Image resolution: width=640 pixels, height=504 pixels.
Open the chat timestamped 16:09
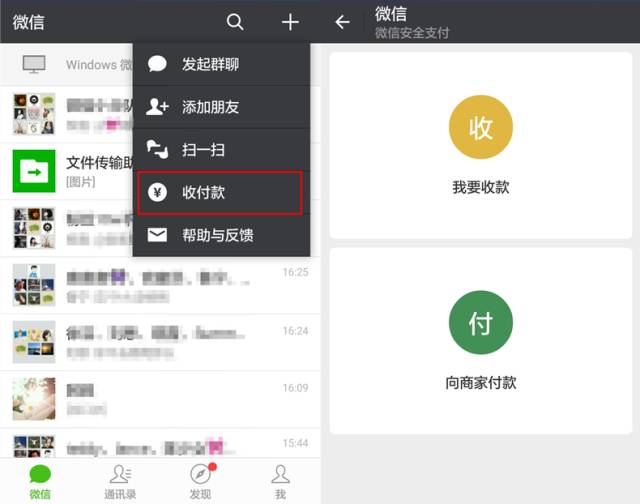(x=160, y=398)
